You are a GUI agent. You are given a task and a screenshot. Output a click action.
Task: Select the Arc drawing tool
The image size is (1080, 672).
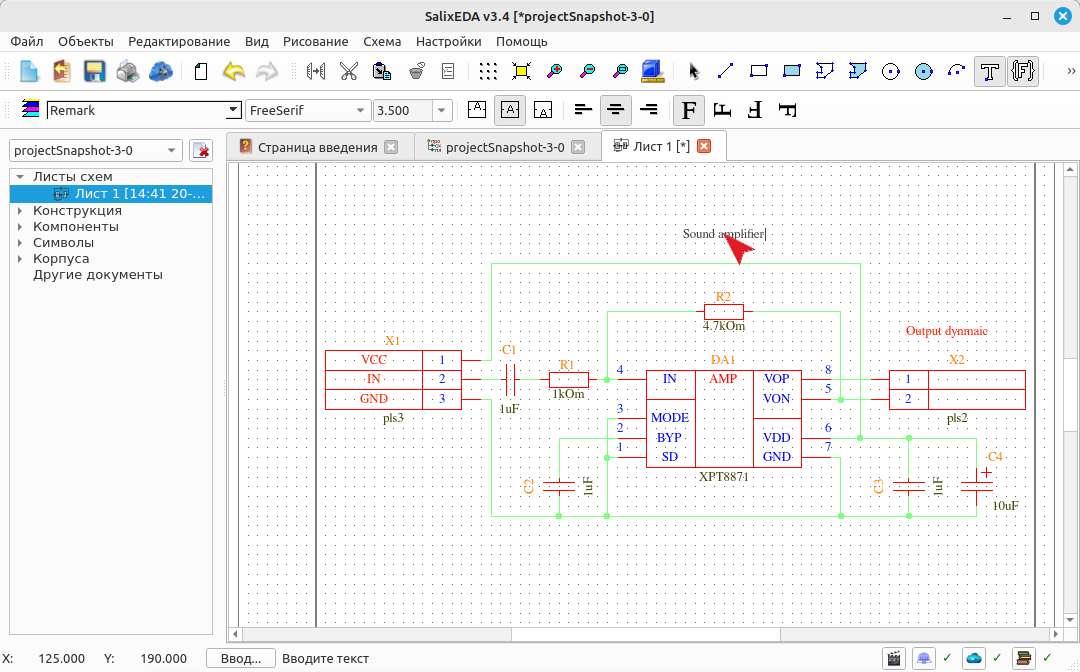tap(957, 71)
